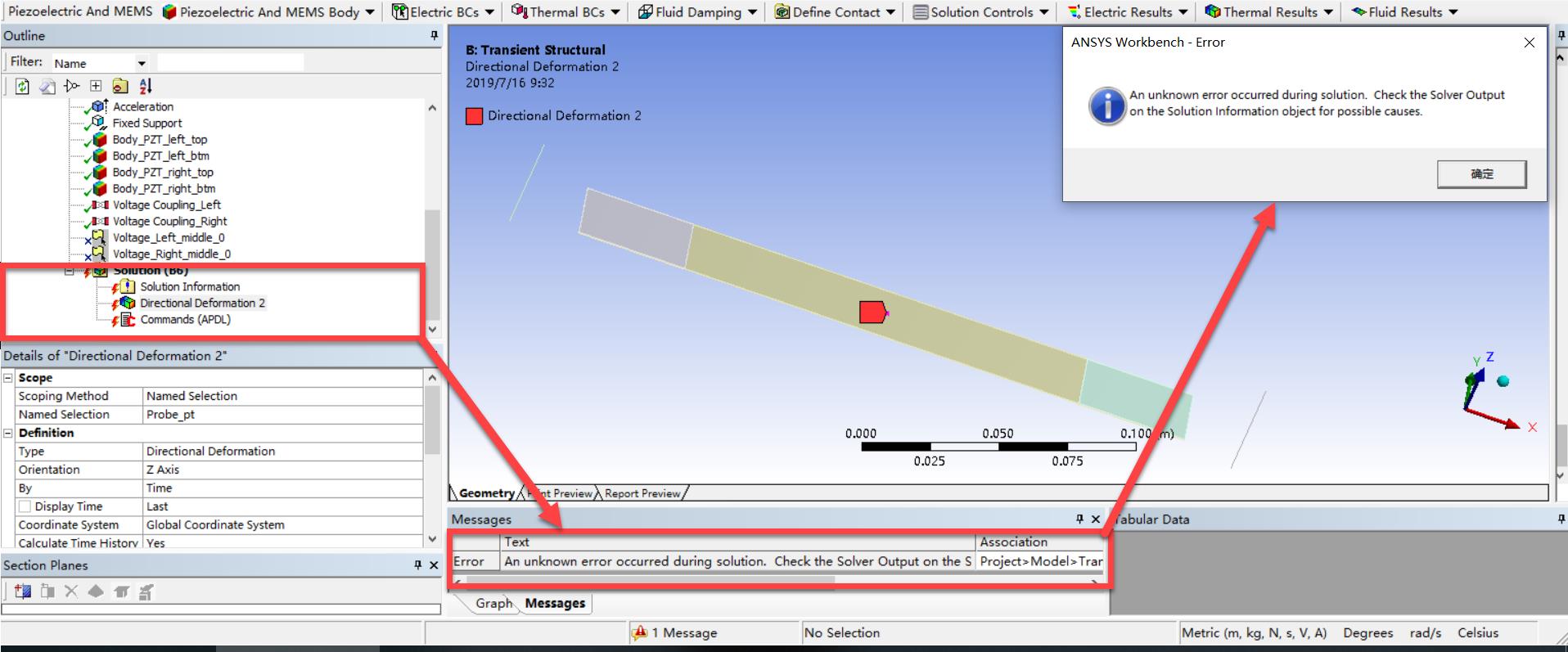Click the Metric units status bar entry
The image size is (1568, 652).
1254,632
